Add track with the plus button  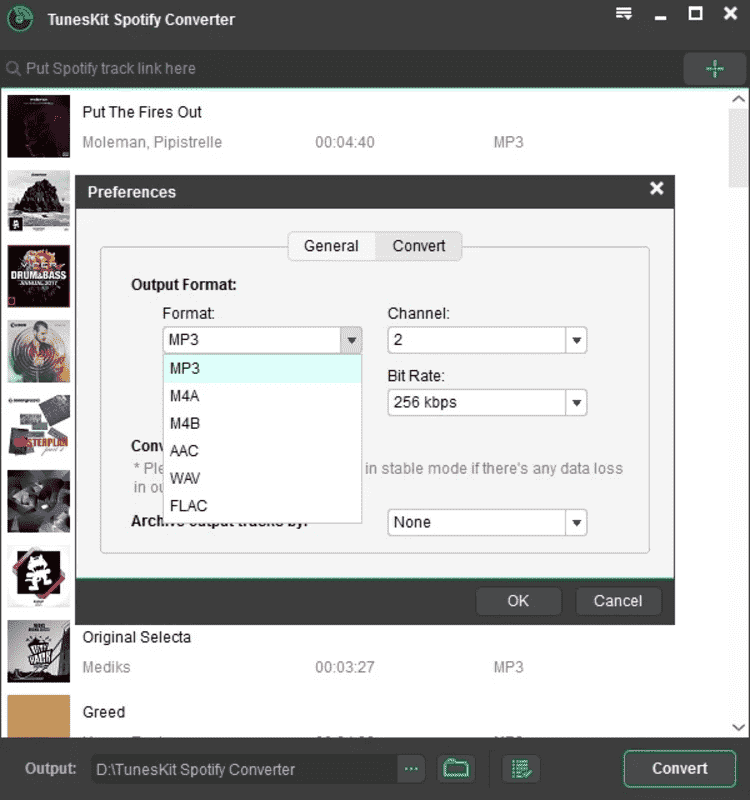coord(714,68)
